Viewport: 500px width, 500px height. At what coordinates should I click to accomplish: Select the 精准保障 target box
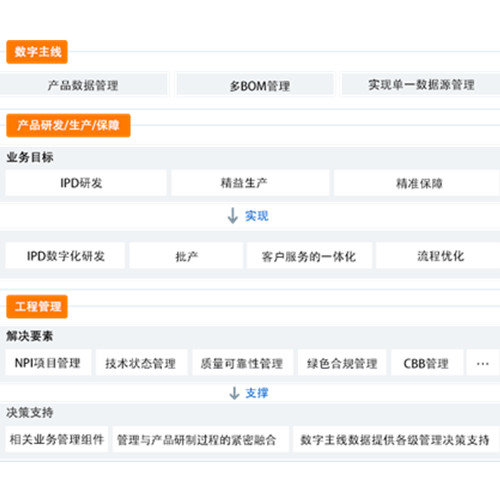[417, 183]
